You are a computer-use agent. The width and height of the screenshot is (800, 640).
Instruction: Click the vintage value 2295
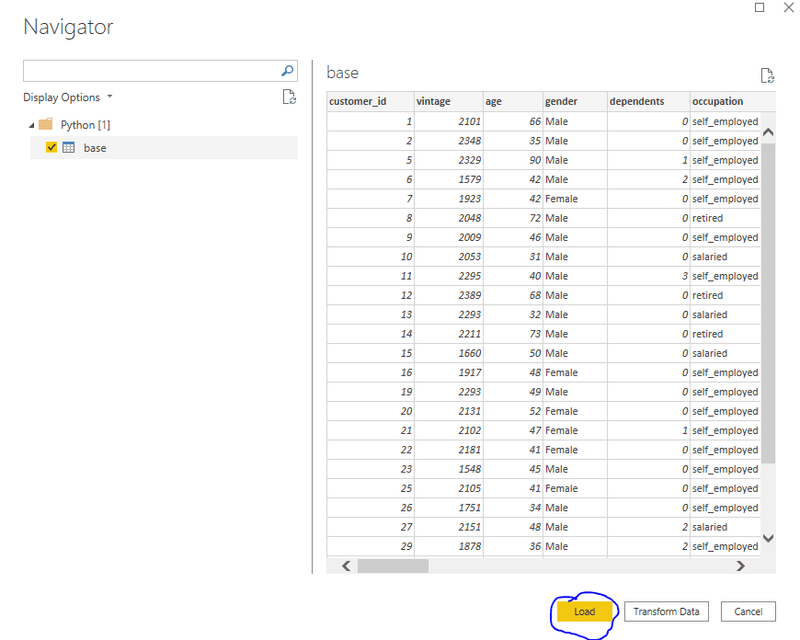pos(469,276)
